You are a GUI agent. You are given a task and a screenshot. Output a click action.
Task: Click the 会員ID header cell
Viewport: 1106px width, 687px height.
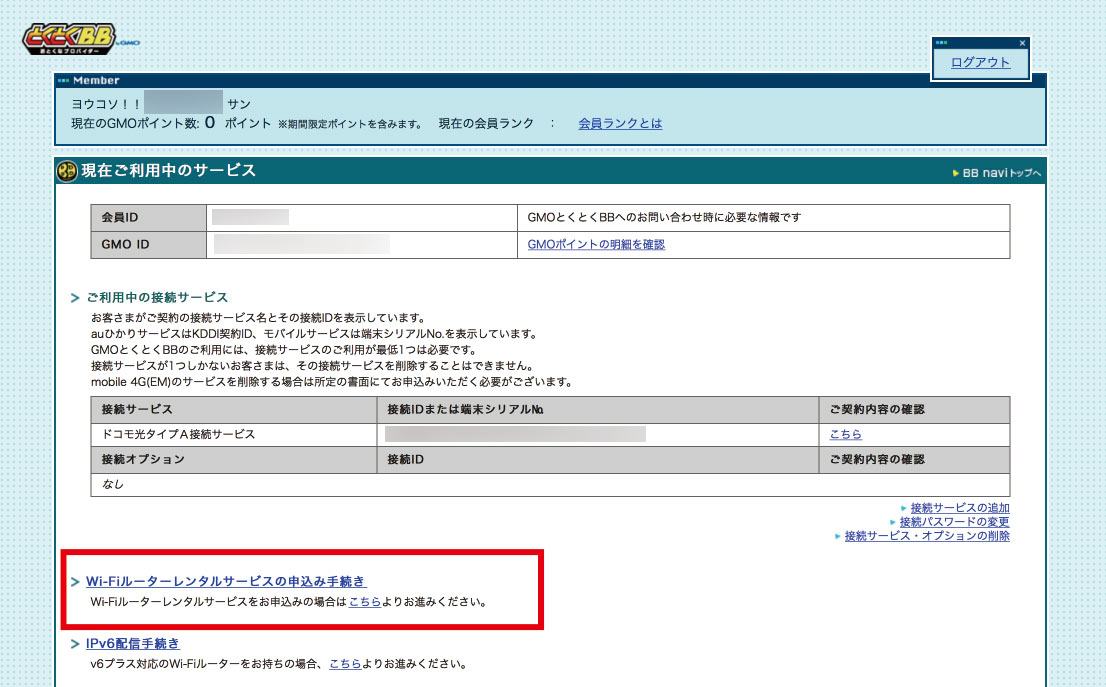coord(148,218)
